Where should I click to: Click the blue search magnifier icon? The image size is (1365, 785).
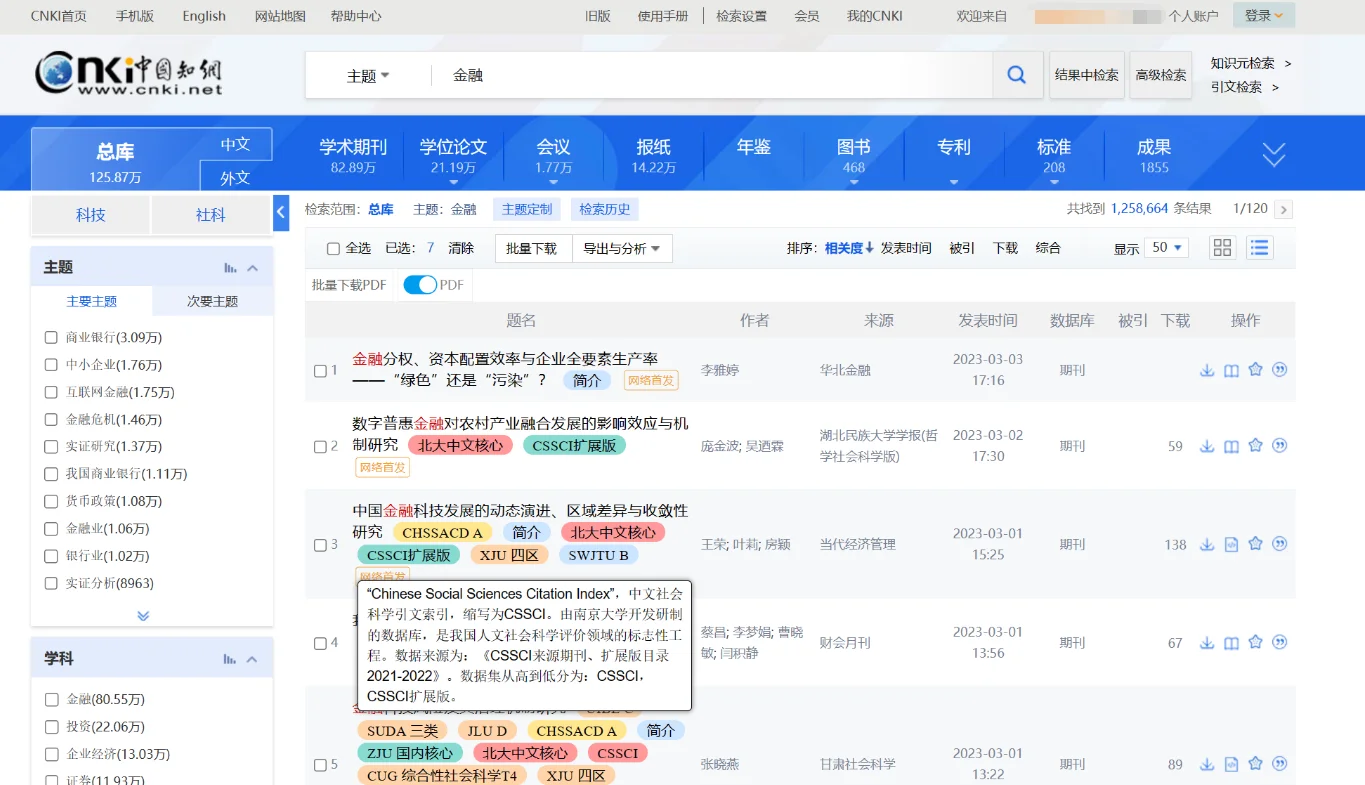tap(1016, 74)
